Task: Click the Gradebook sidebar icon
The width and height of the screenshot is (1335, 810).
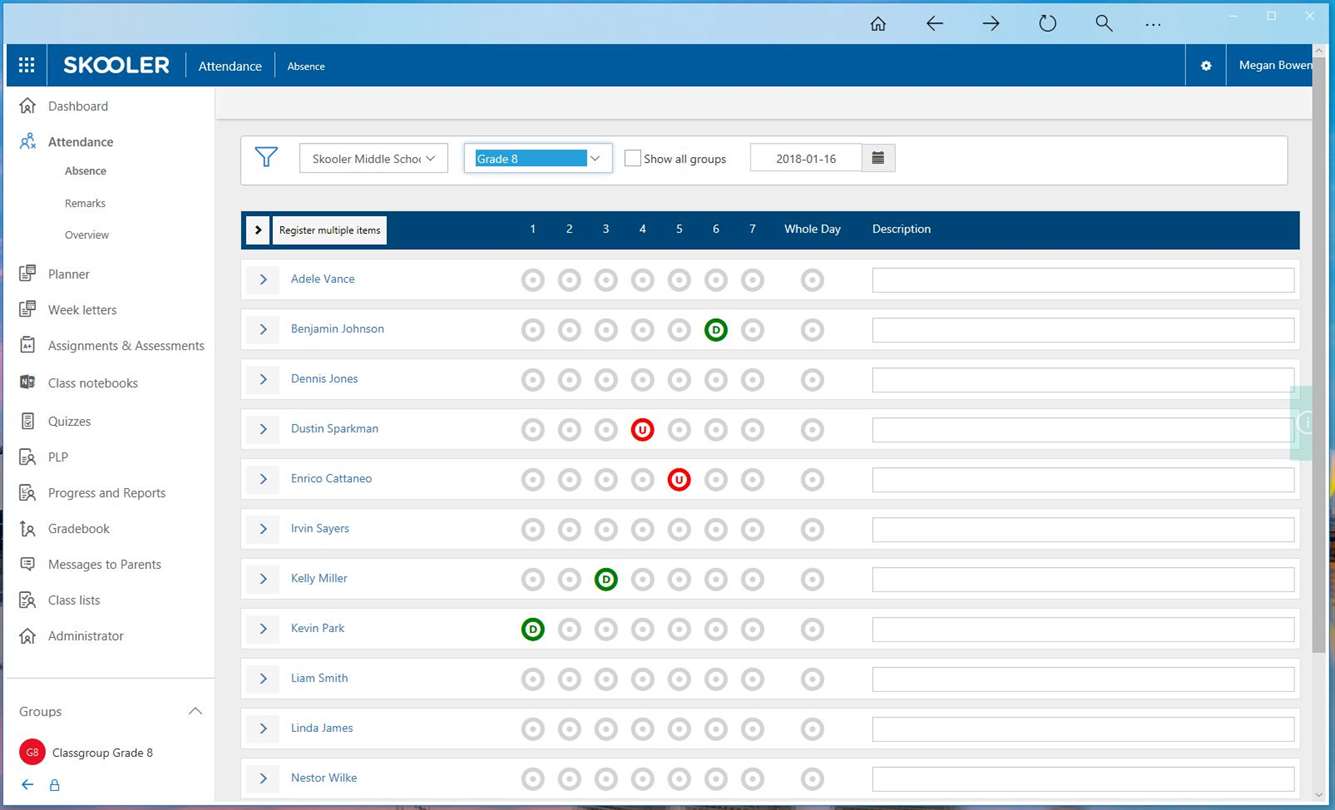Action: (x=28, y=528)
